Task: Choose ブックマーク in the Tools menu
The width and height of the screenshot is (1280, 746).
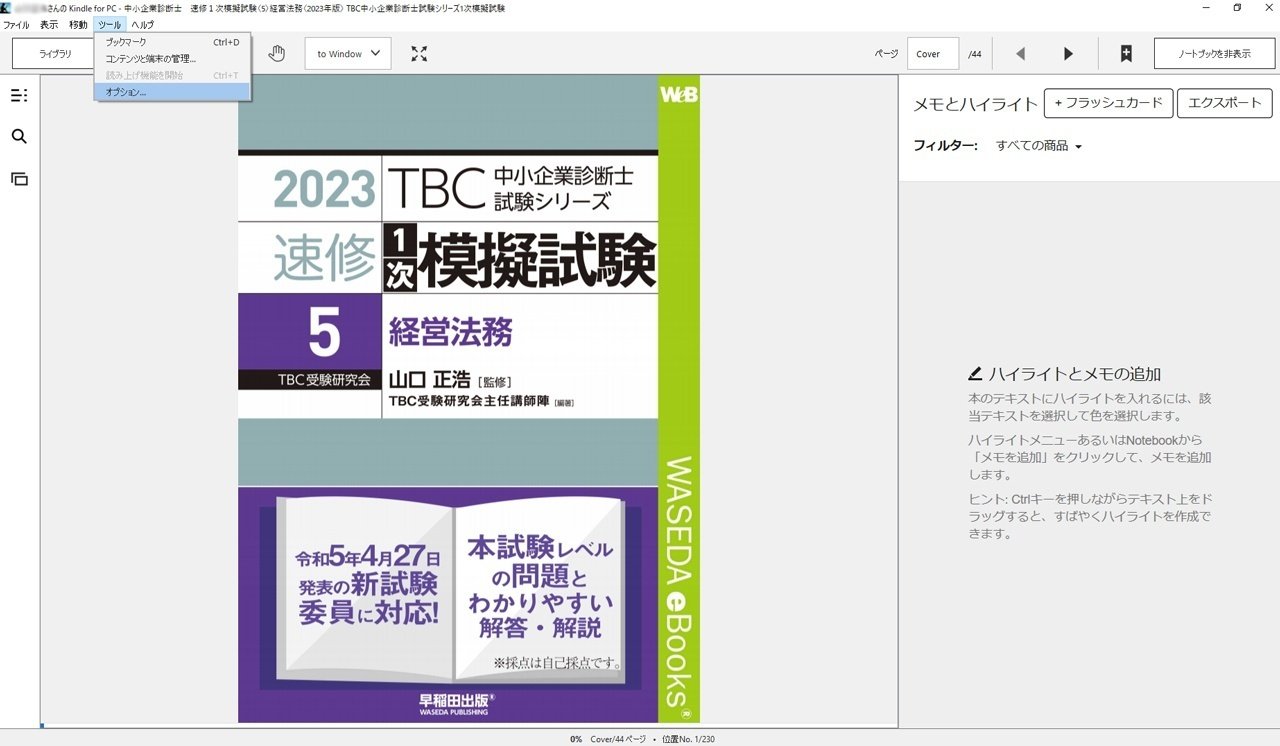Action: pos(173,42)
